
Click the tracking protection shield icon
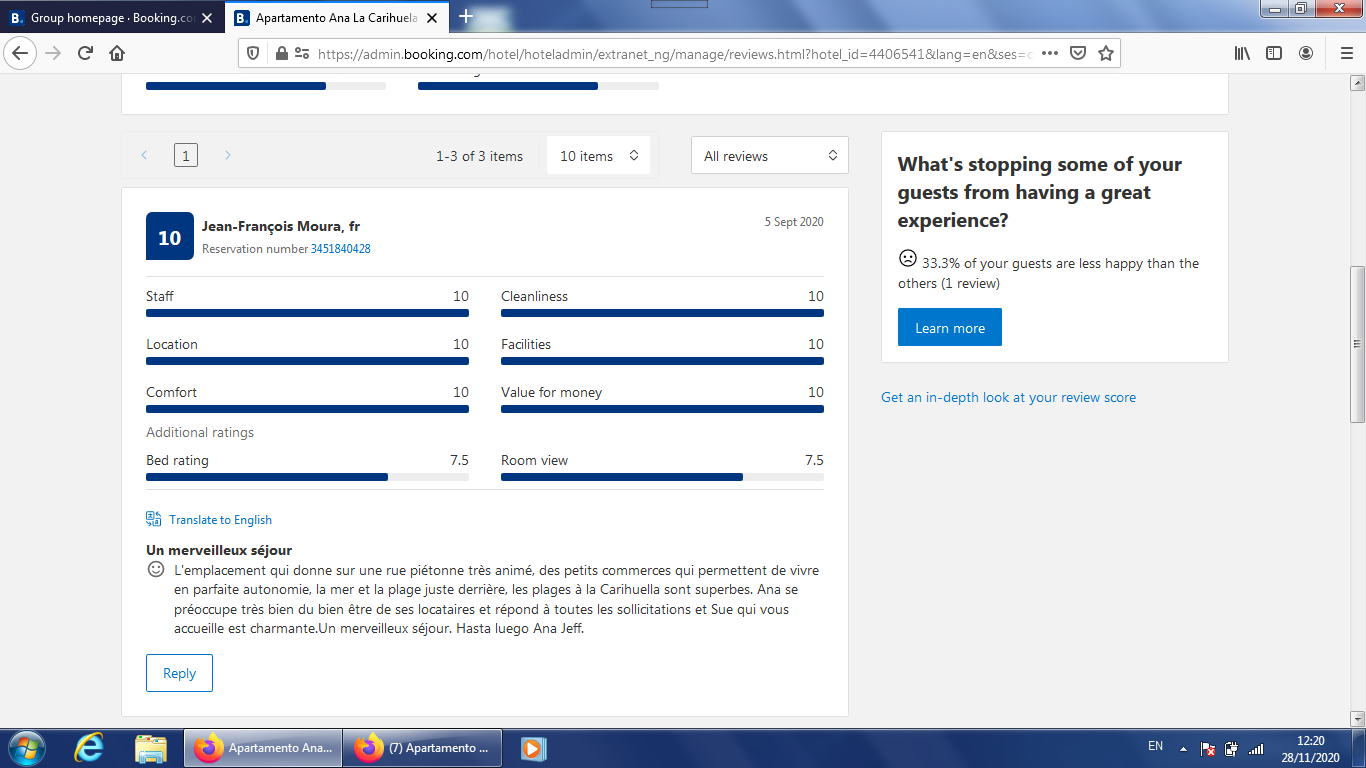click(253, 53)
